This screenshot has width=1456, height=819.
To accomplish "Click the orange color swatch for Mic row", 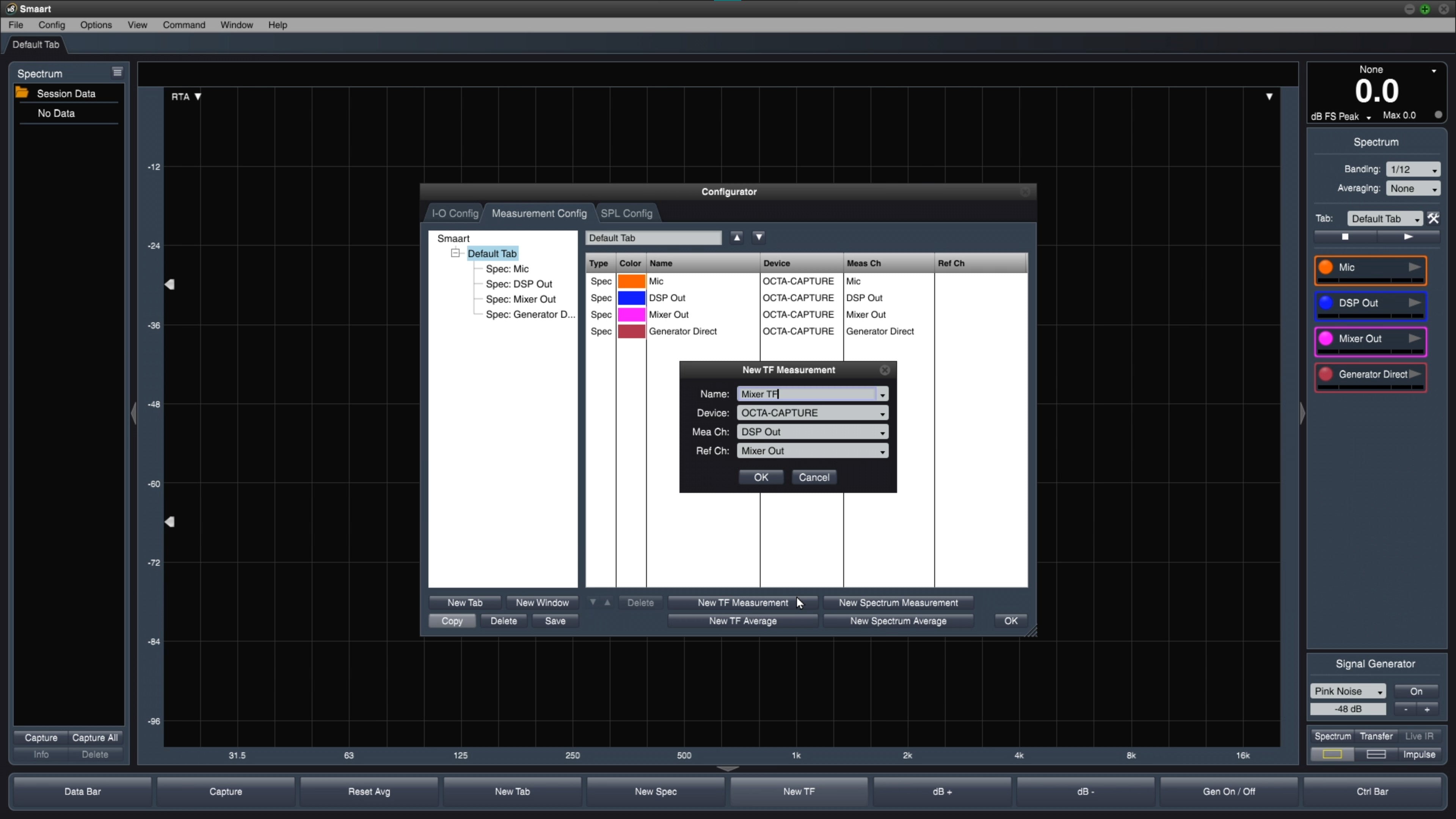I will pos(631,281).
